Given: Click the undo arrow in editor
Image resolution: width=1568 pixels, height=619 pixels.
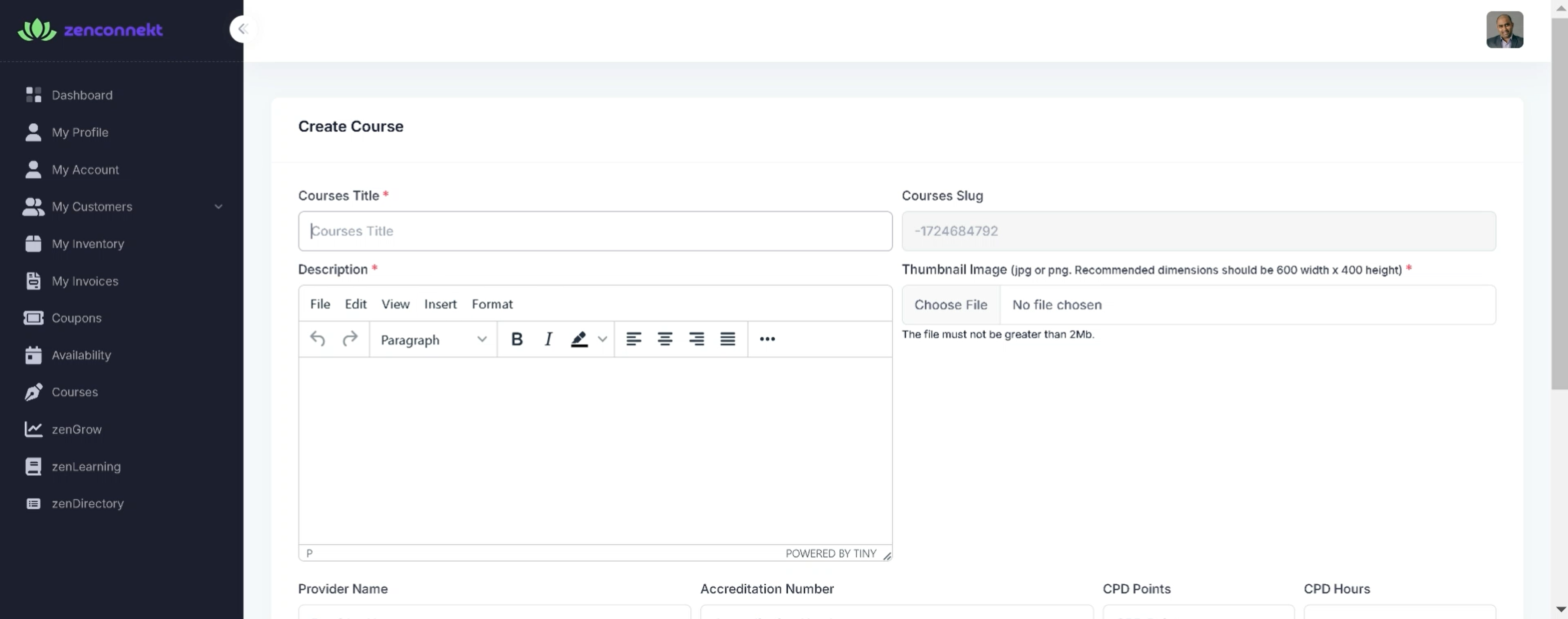Looking at the screenshot, I should point(317,339).
